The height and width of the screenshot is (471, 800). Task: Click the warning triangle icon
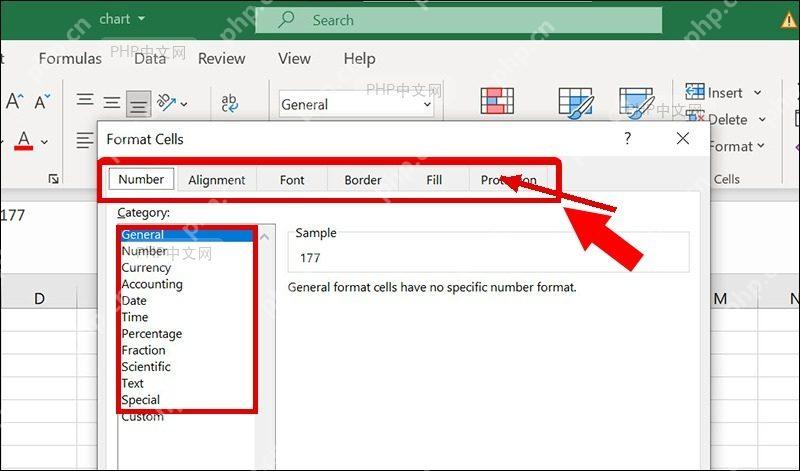click(790, 19)
